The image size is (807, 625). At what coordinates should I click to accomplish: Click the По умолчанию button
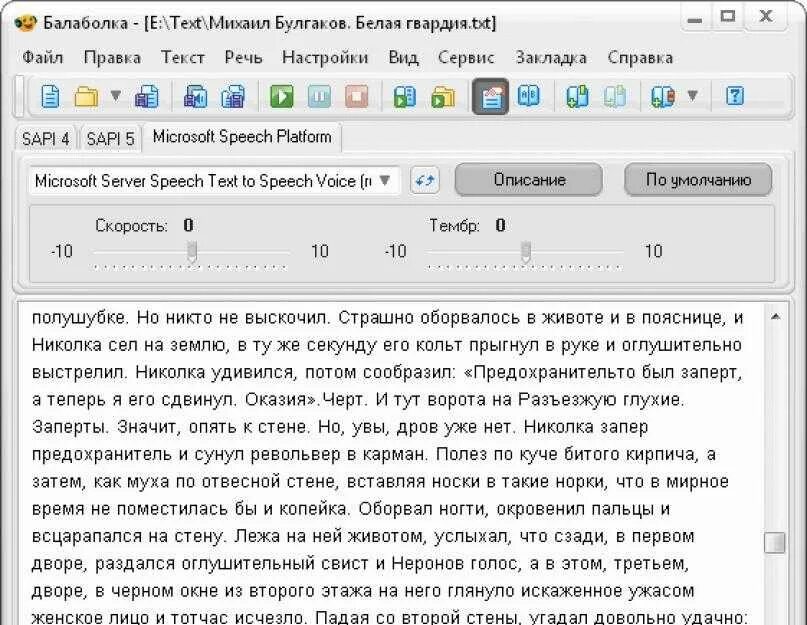pos(698,180)
